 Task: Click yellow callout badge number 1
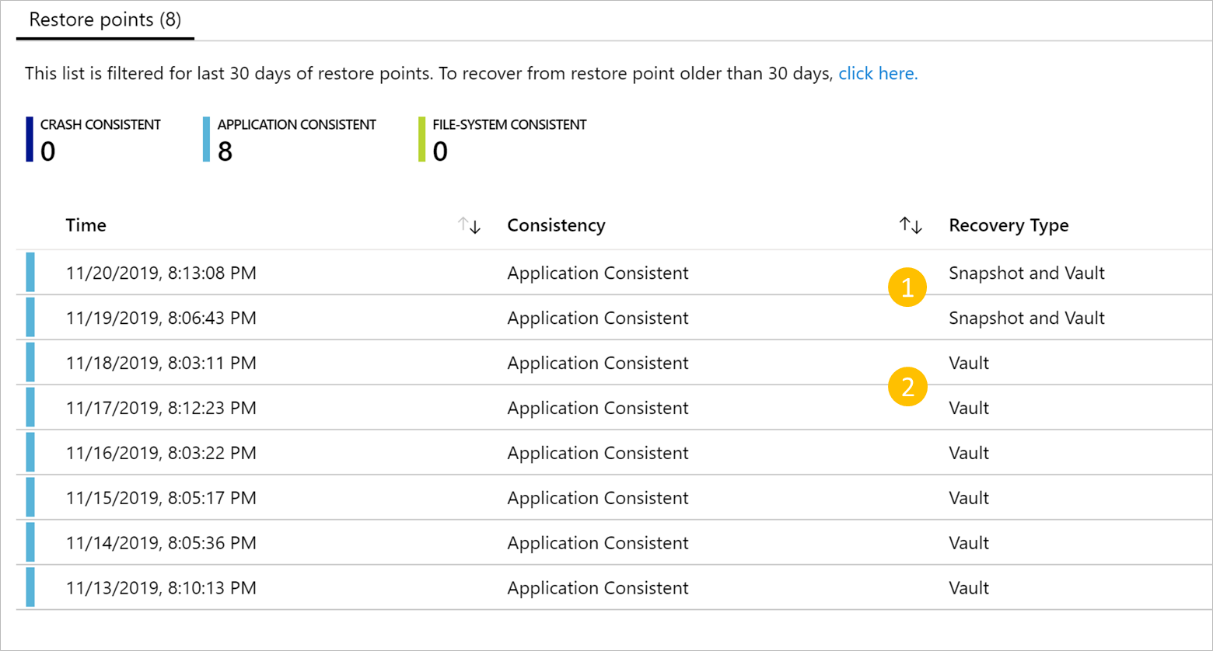coord(907,289)
